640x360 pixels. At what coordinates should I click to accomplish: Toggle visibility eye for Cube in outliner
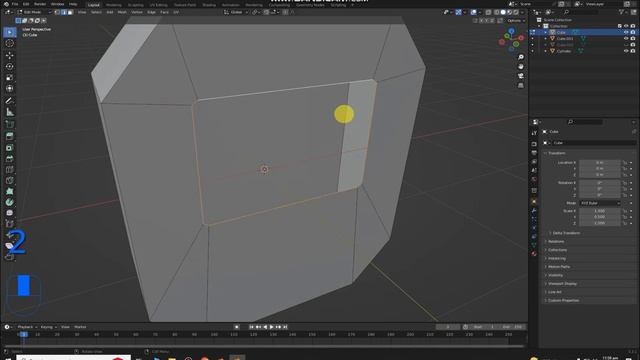click(x=626, y=32)
